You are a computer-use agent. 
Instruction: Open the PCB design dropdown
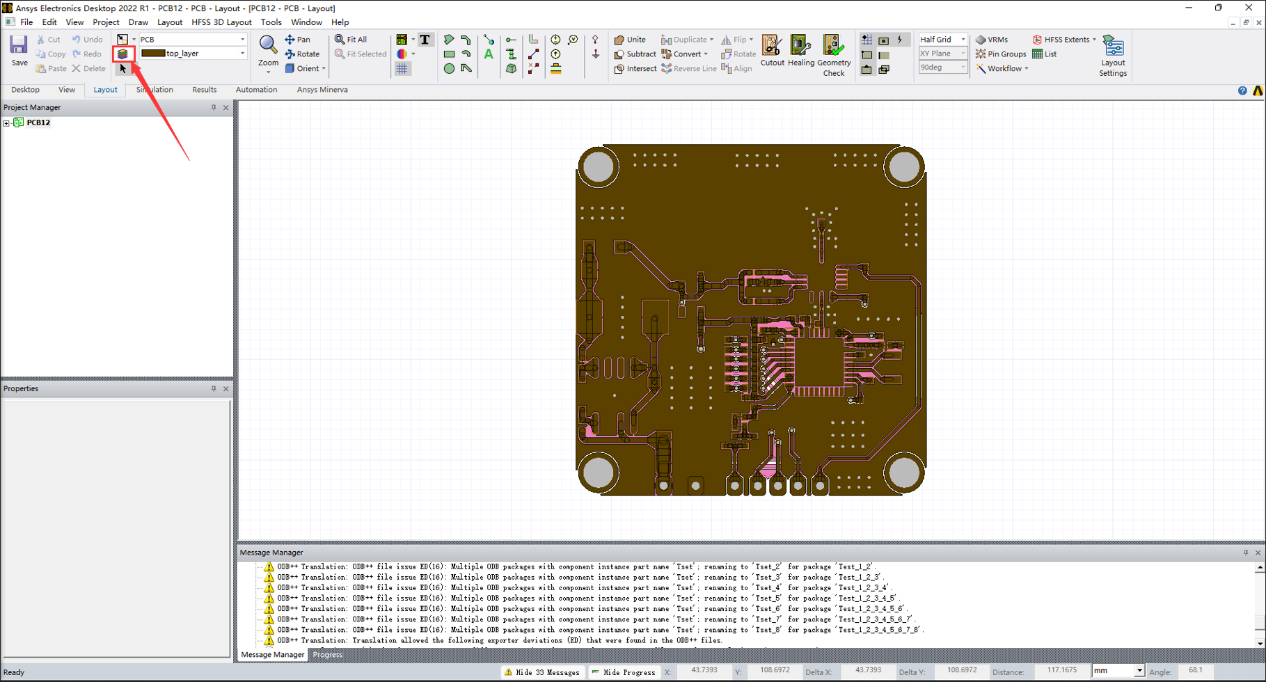tap(242, 40)
